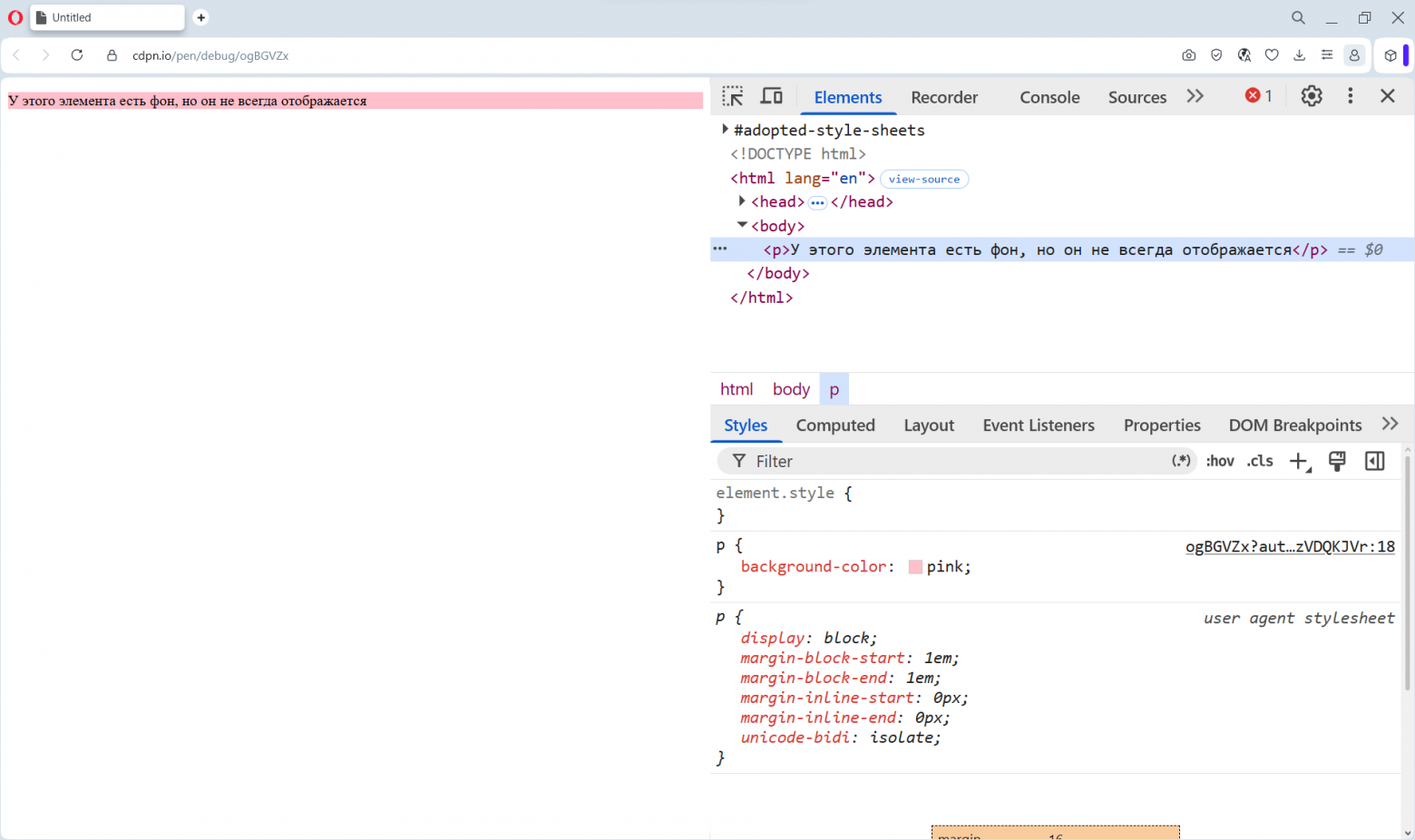This screenshot has width=1415, height=840.
Task: Collapse the body element node
Action: [742, 225]
